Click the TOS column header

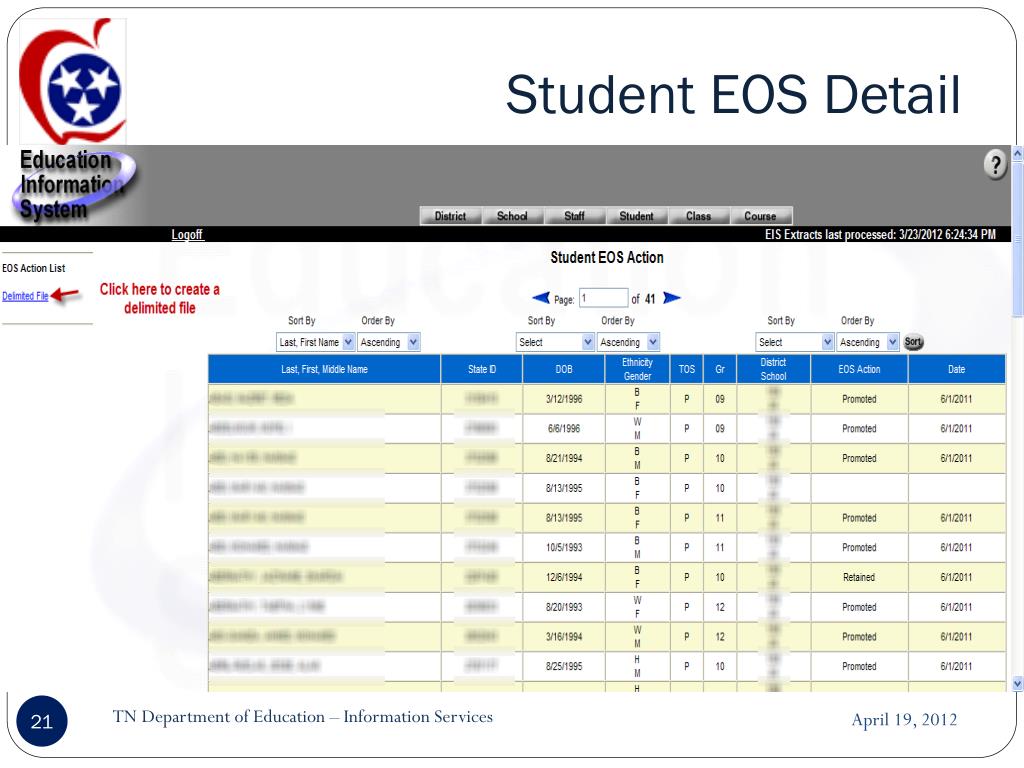687,369
